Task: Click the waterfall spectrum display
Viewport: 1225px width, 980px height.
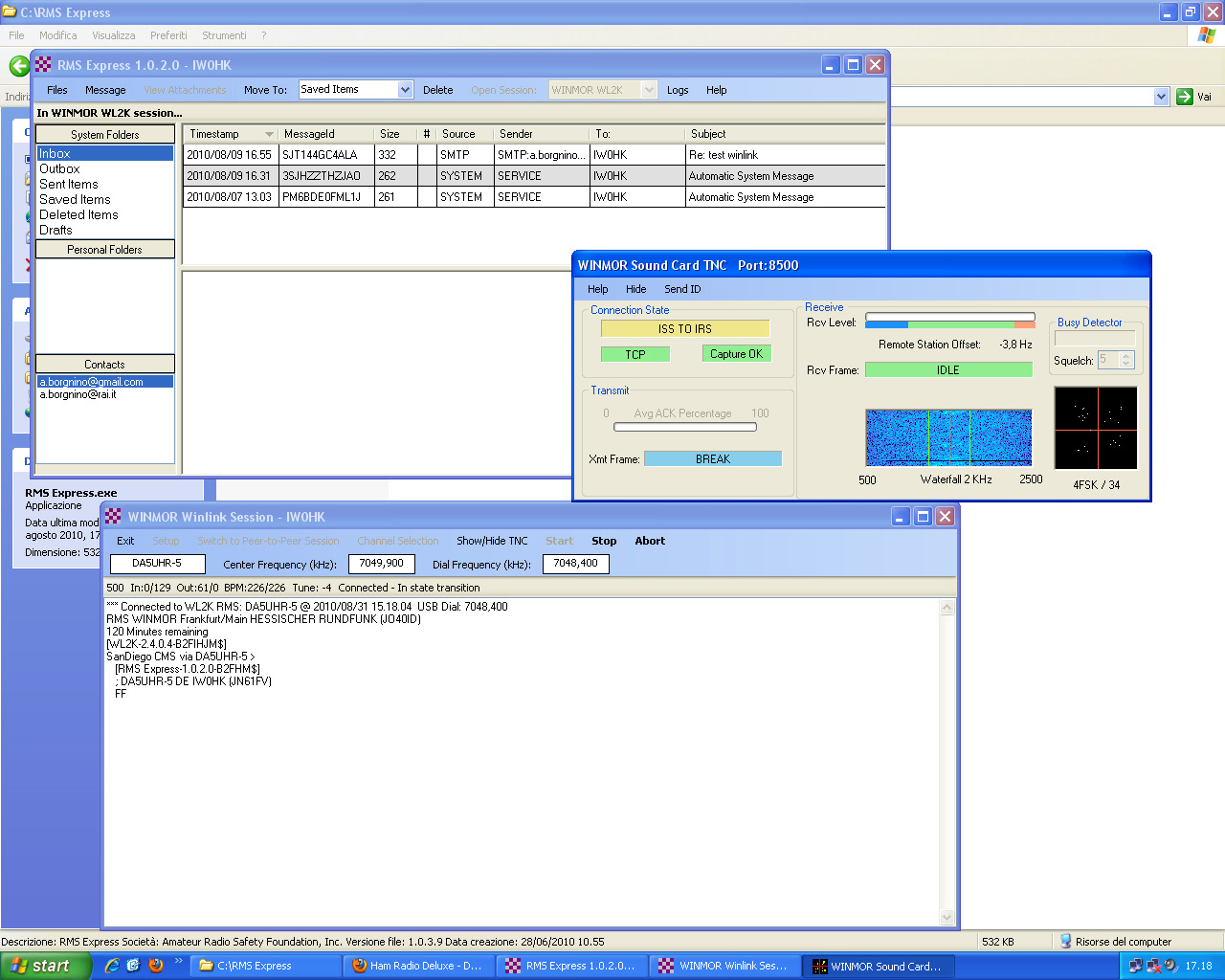Action: click(x=948, y=437)
